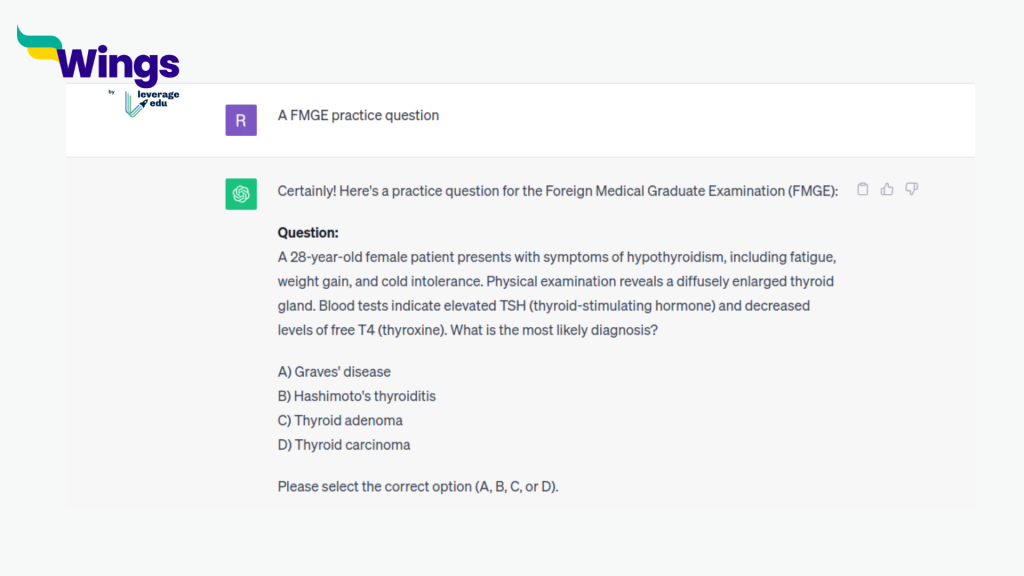
Task: Select option C) Thyroid adenoma
Action: pos(340,421)
